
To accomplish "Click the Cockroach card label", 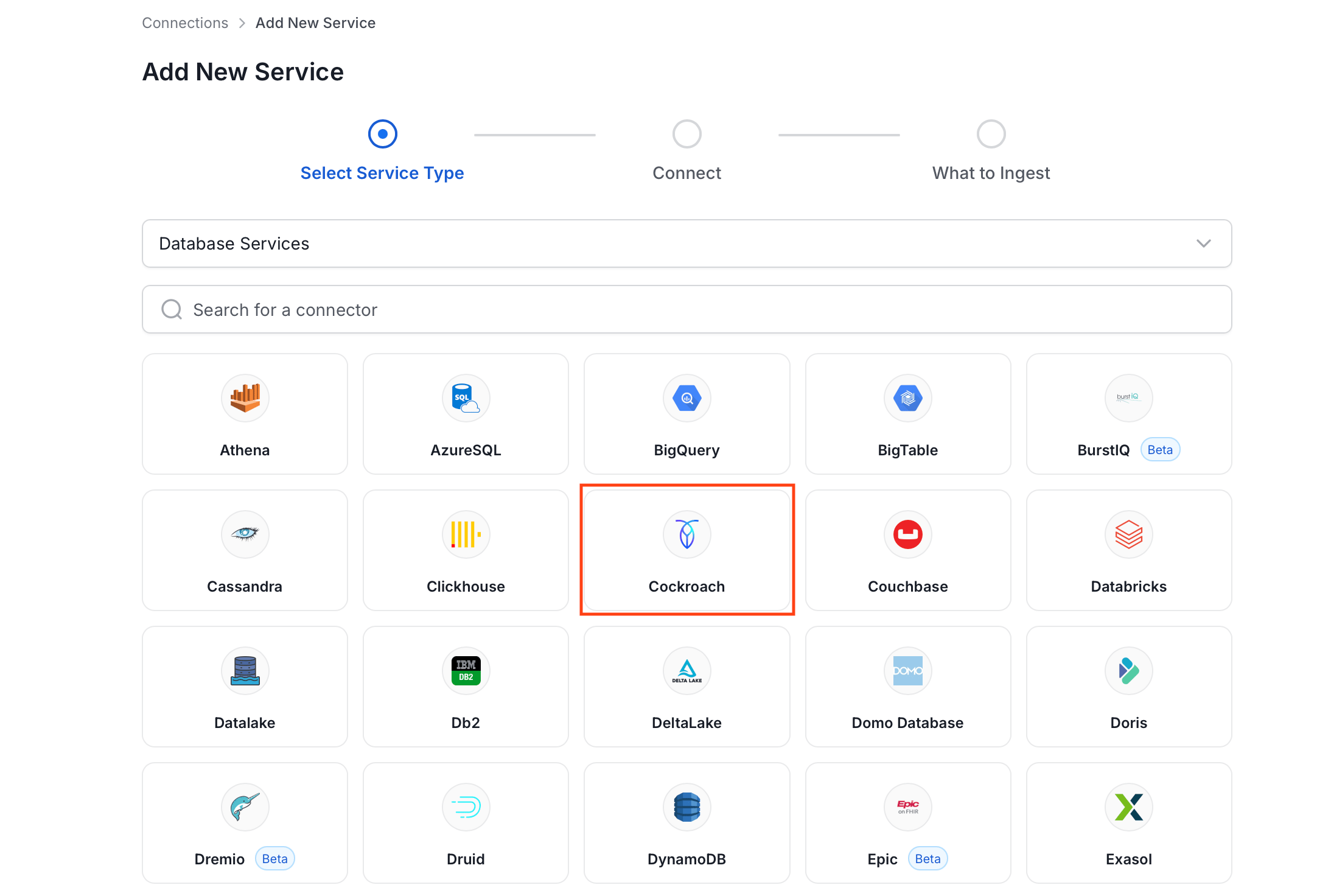I will (x=686, y=586).
